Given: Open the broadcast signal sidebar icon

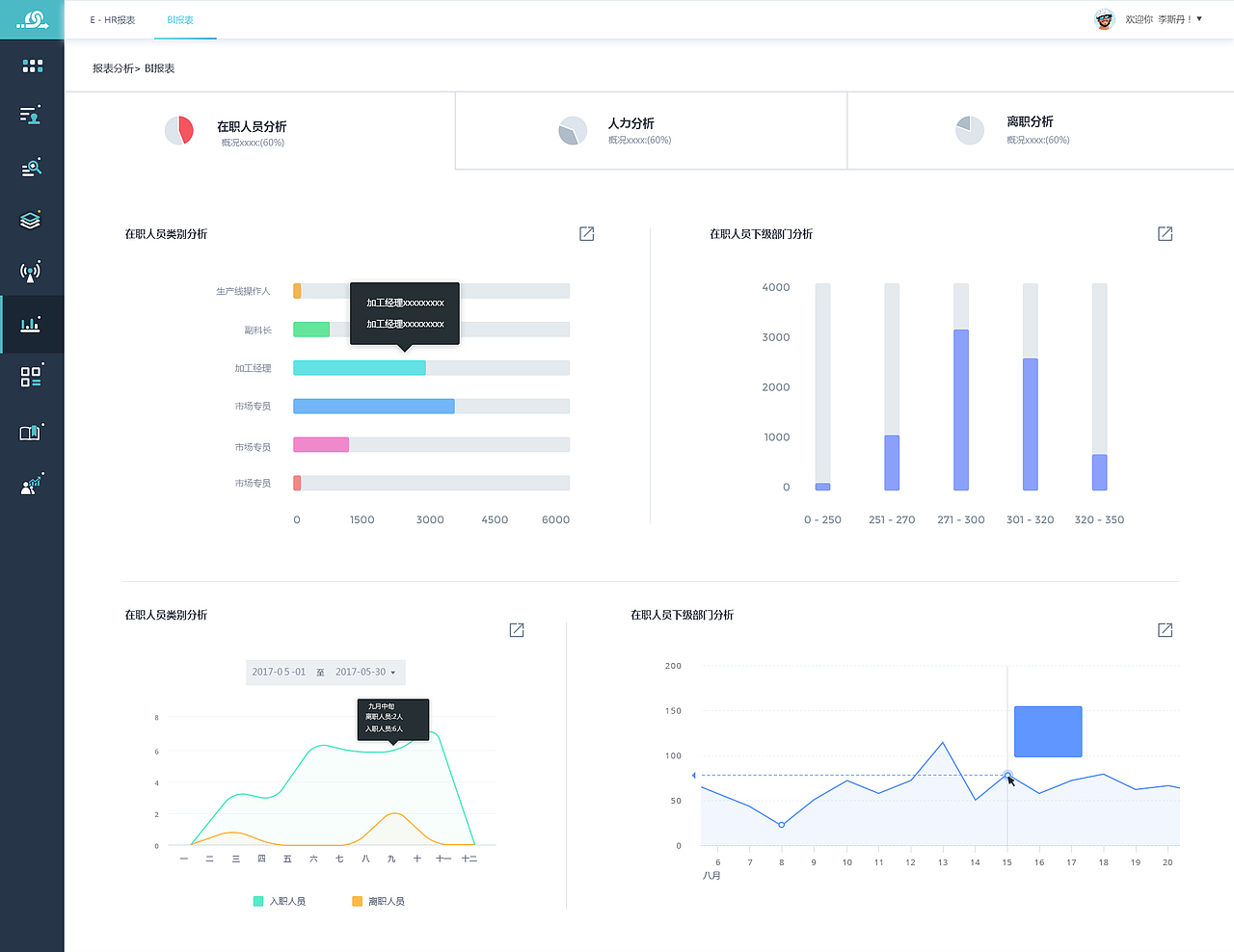Looking at the screenshot, I should click(31, 272).
